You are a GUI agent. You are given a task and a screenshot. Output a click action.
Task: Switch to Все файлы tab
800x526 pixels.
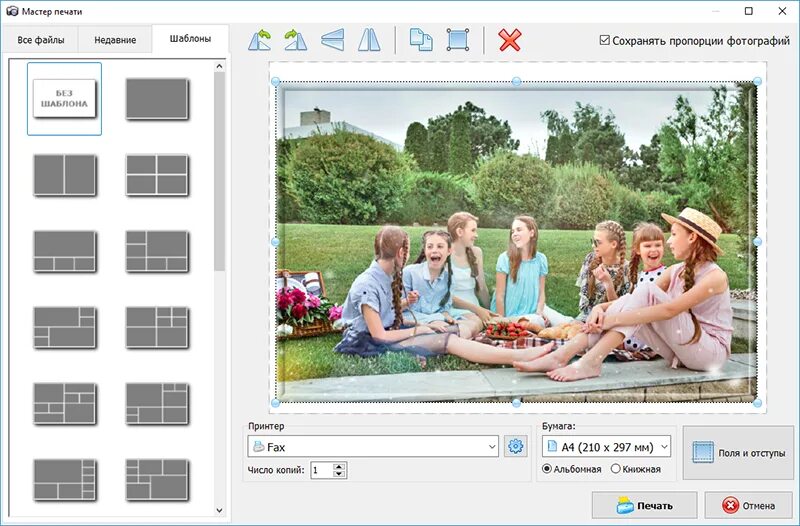pyautogui.click(x=40, y=40)
